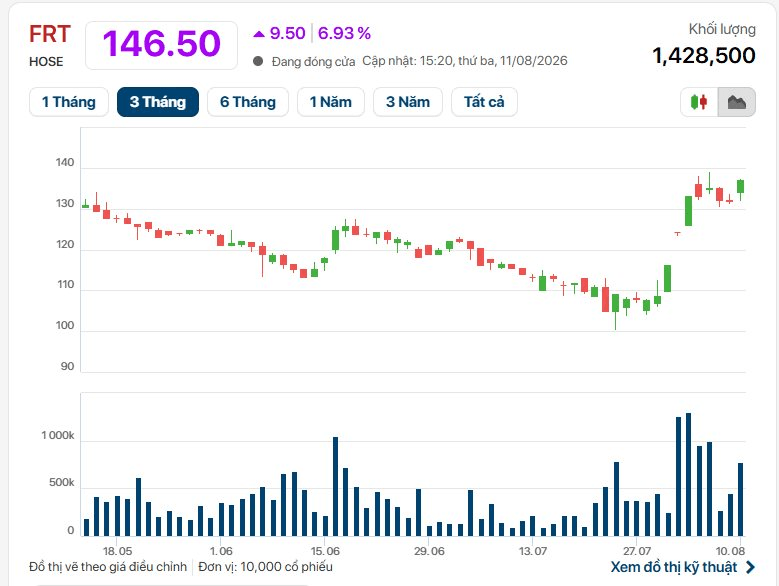Click the Khối lượng label
This screenshot has height=586, width=779.
coord(722,30)
